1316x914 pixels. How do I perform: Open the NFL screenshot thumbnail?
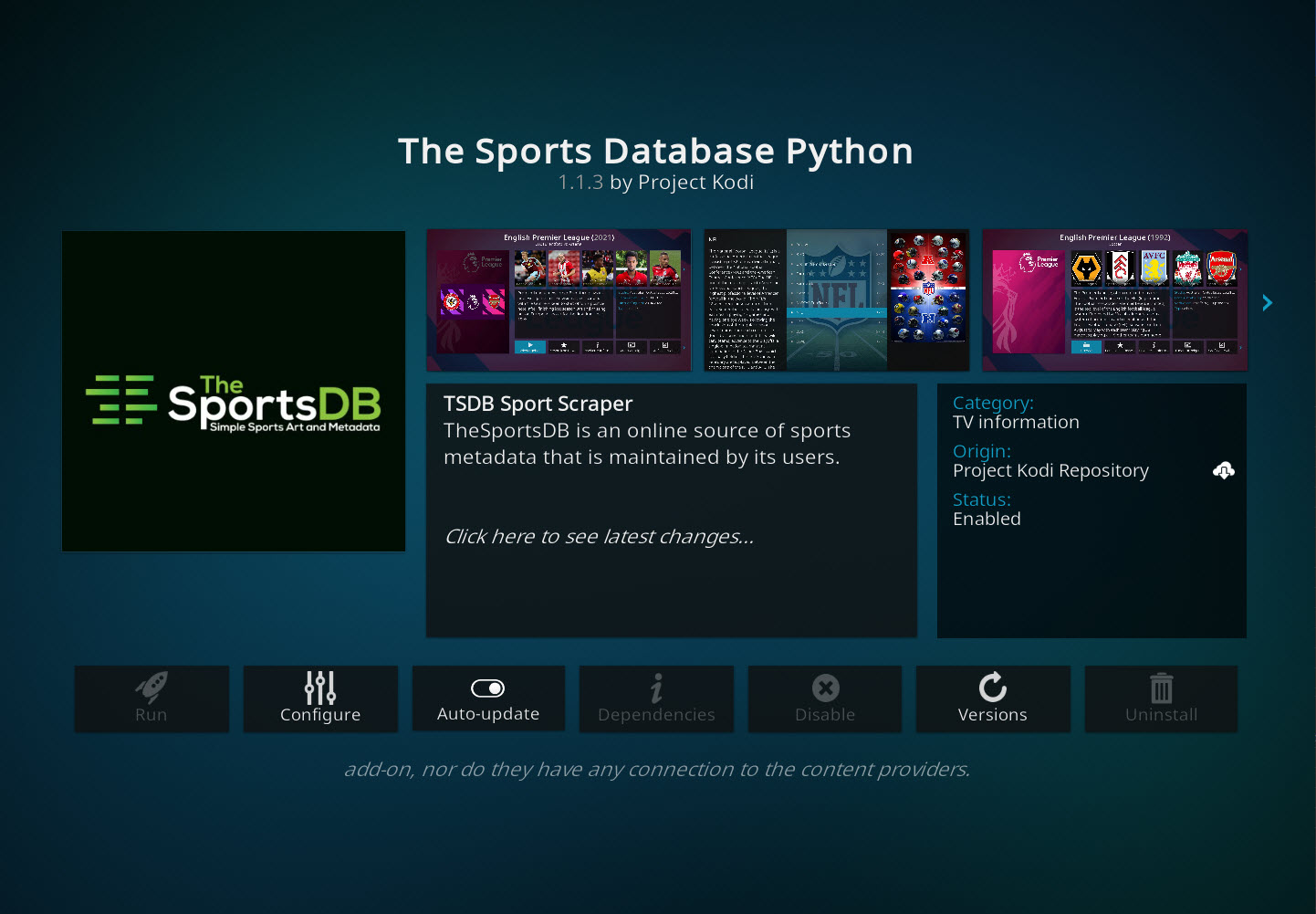(x=837, y=299)
